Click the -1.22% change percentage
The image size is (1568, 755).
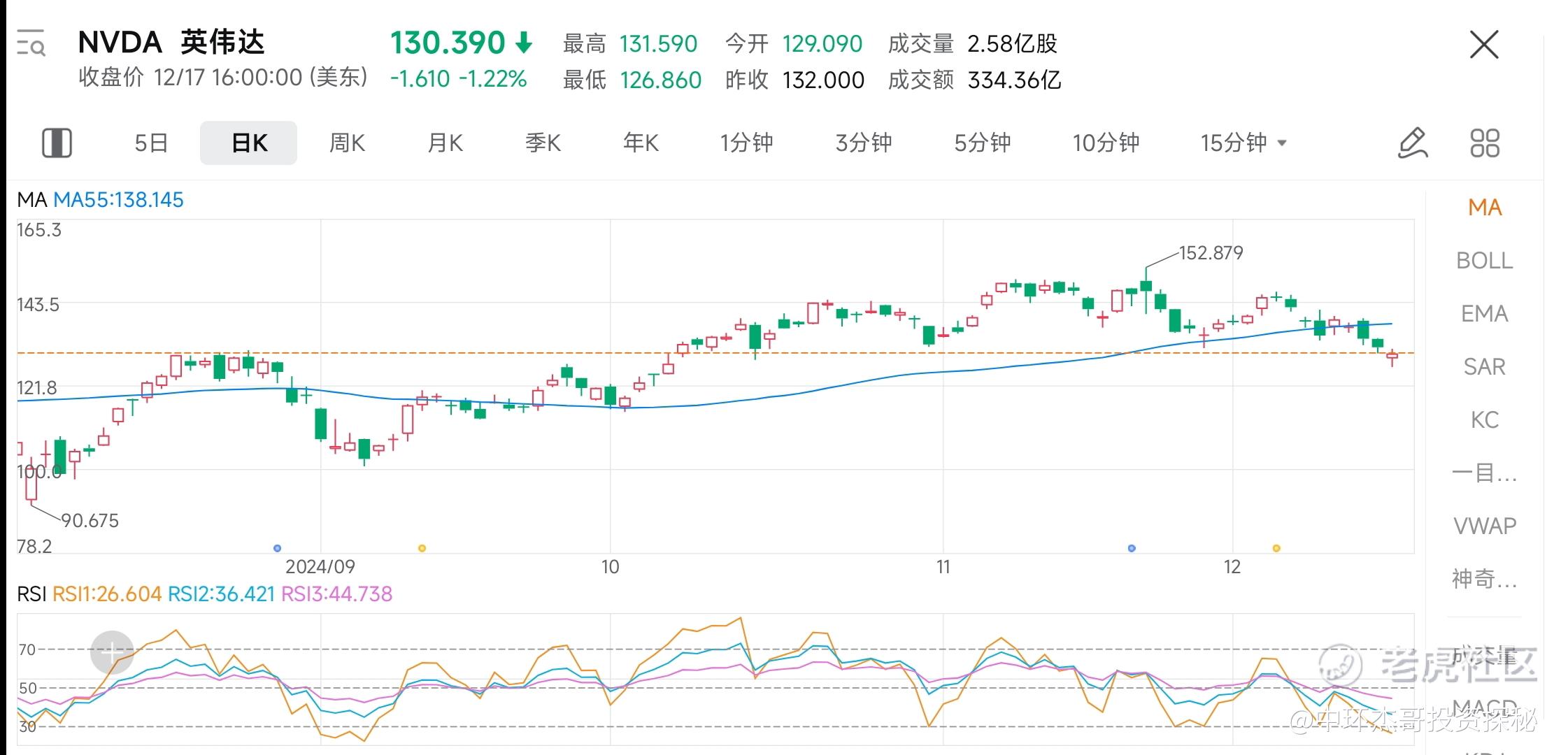pos(492,79)
